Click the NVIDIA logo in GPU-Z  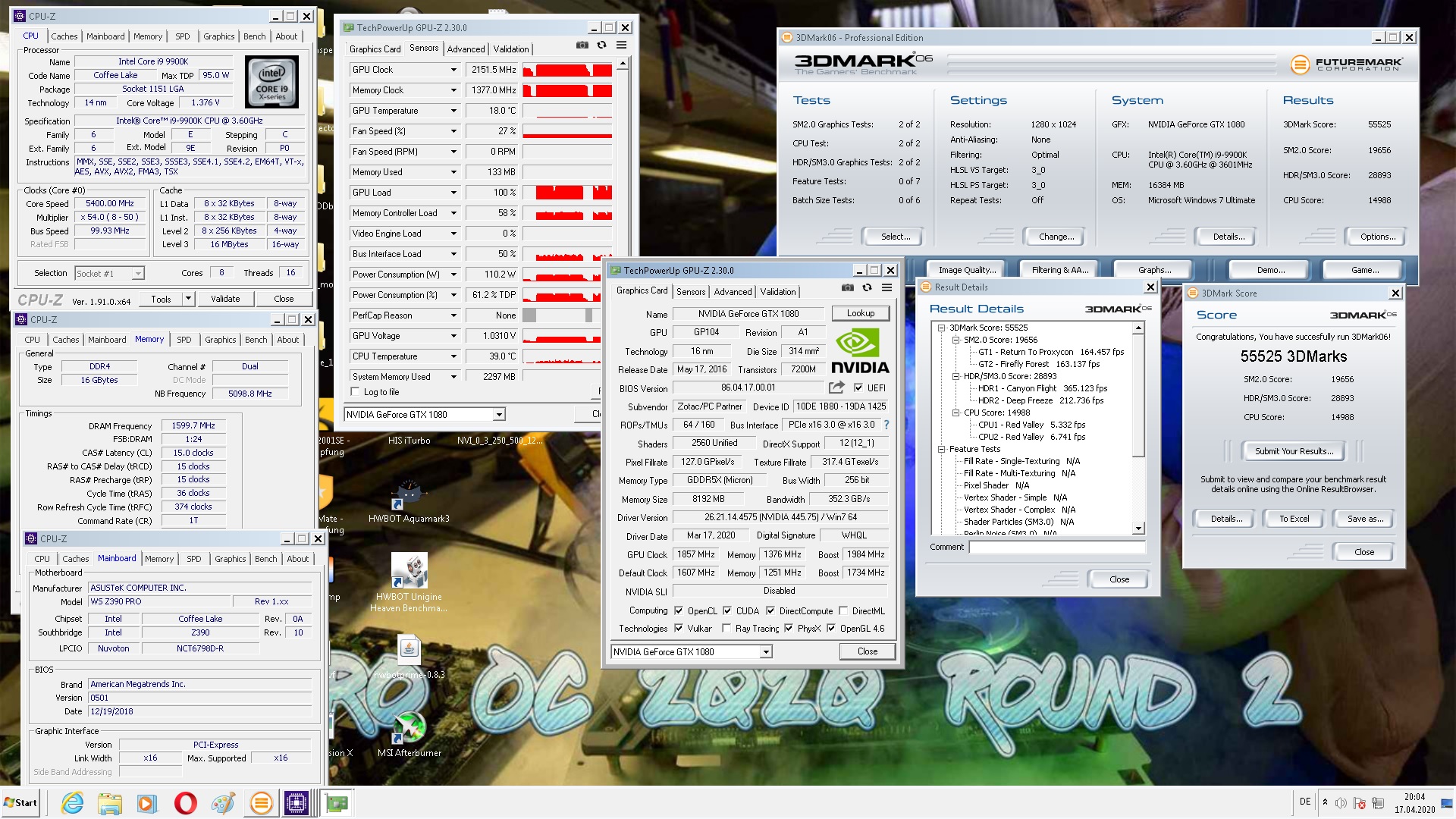coord(860,351)
